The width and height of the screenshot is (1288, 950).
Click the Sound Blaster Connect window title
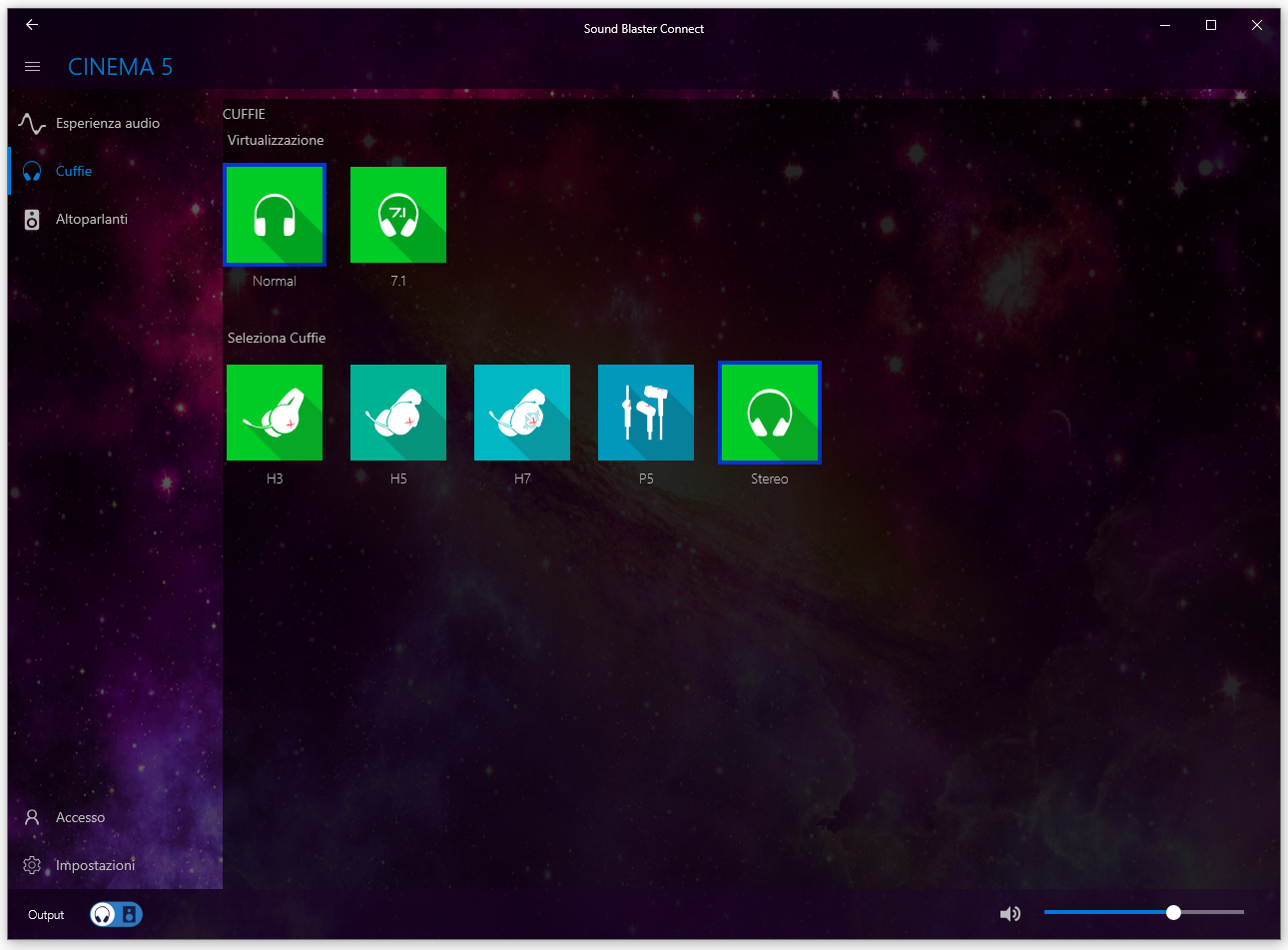644,29
